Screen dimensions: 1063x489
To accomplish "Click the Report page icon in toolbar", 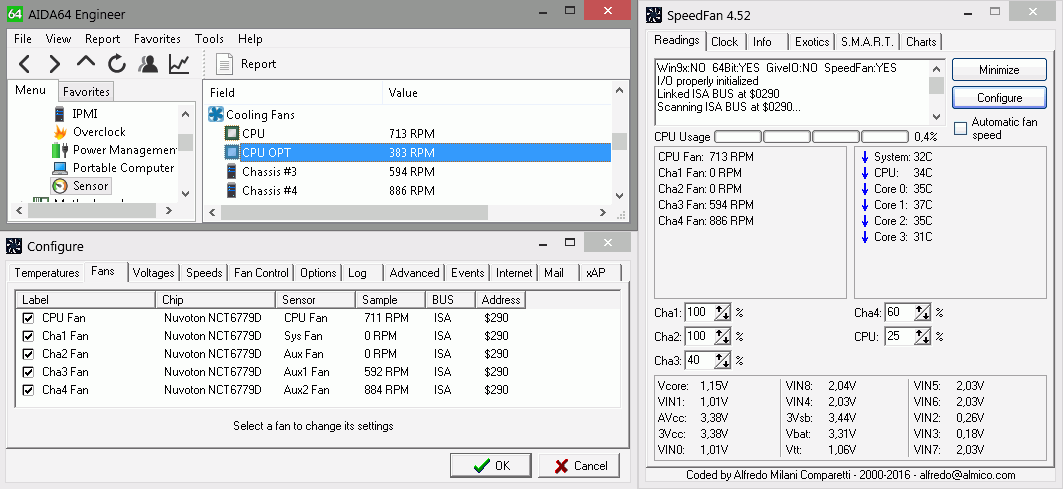I will coord(224,64).
